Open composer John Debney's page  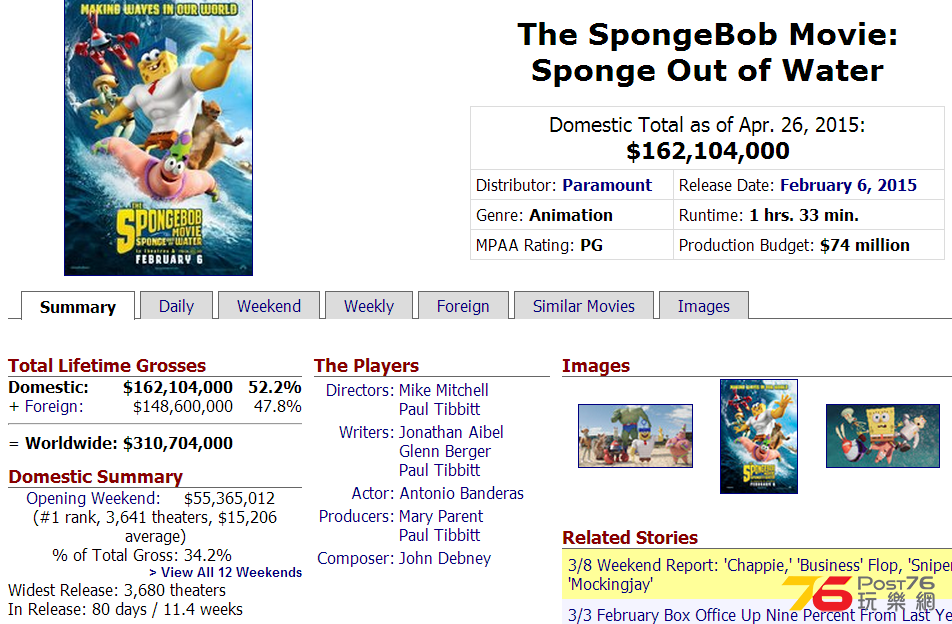[x=445, y=558]
